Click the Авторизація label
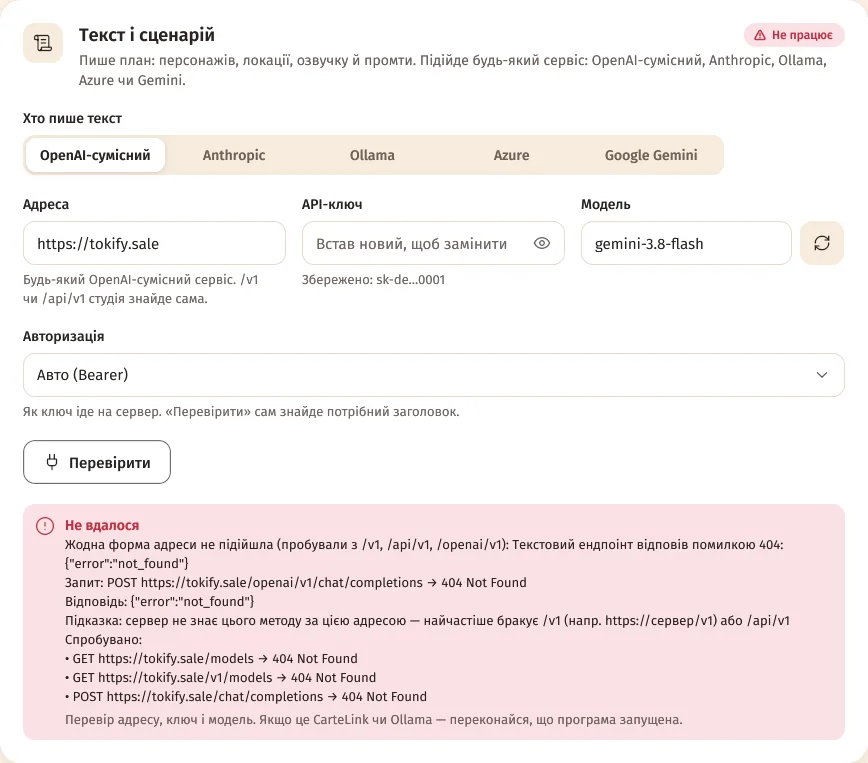This screenshot has width=868, height=763. 64,336
